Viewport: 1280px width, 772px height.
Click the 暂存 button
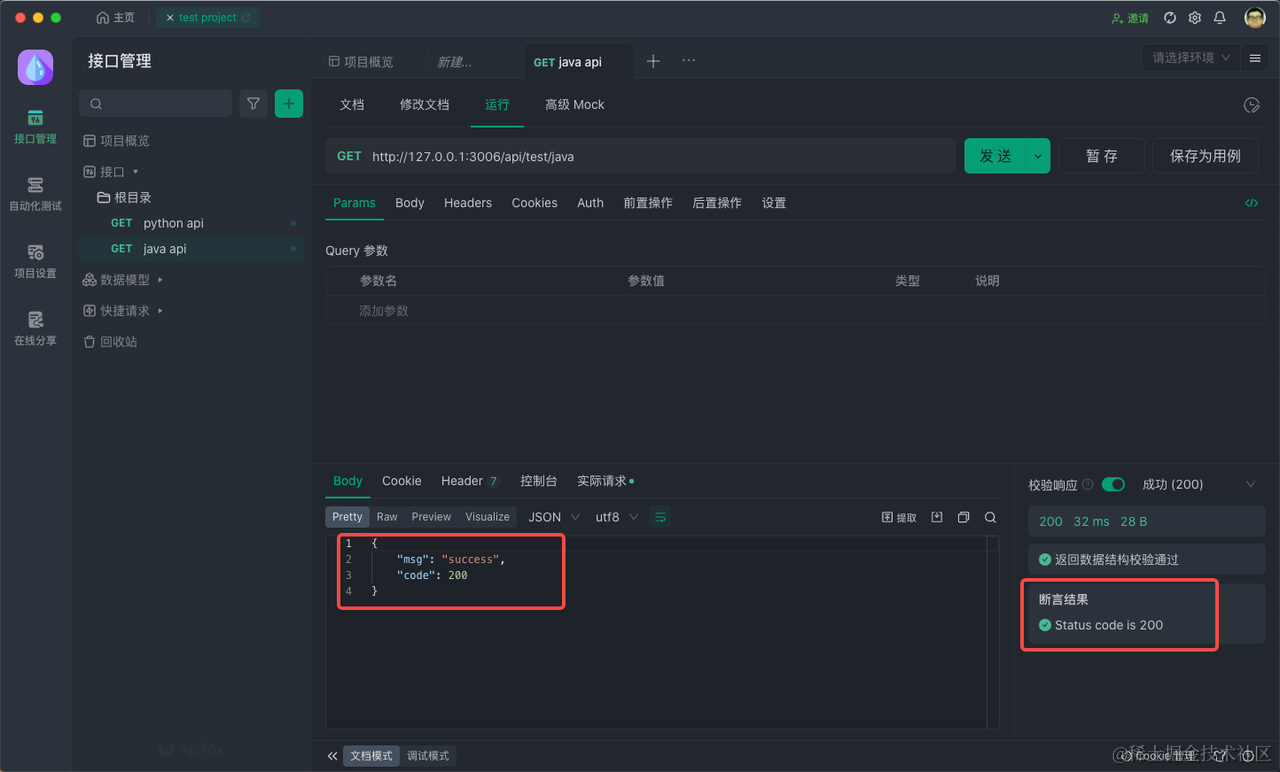pyautogui.click(x=1102, y=156)
